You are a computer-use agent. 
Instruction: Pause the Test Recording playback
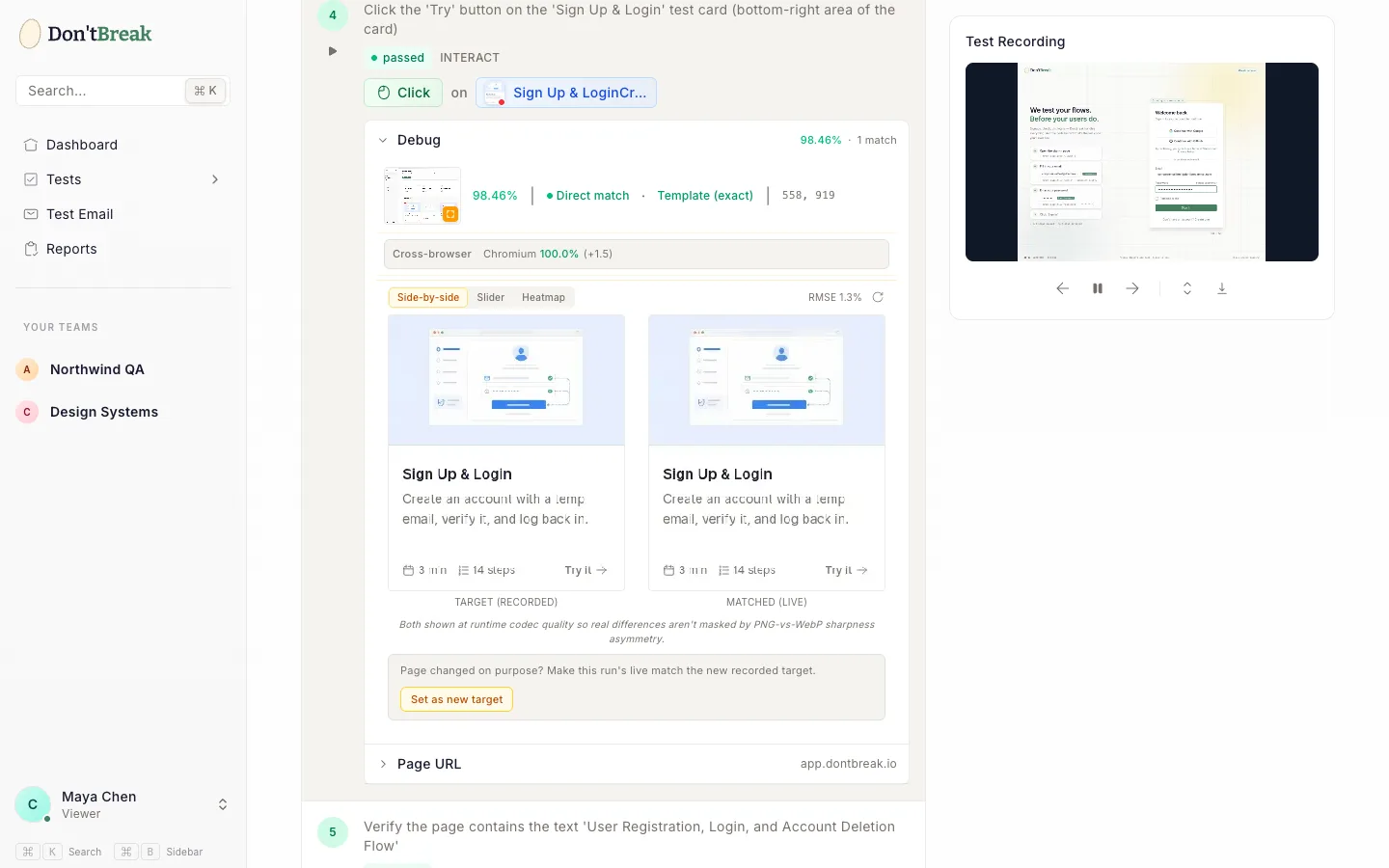point(1098,288)
